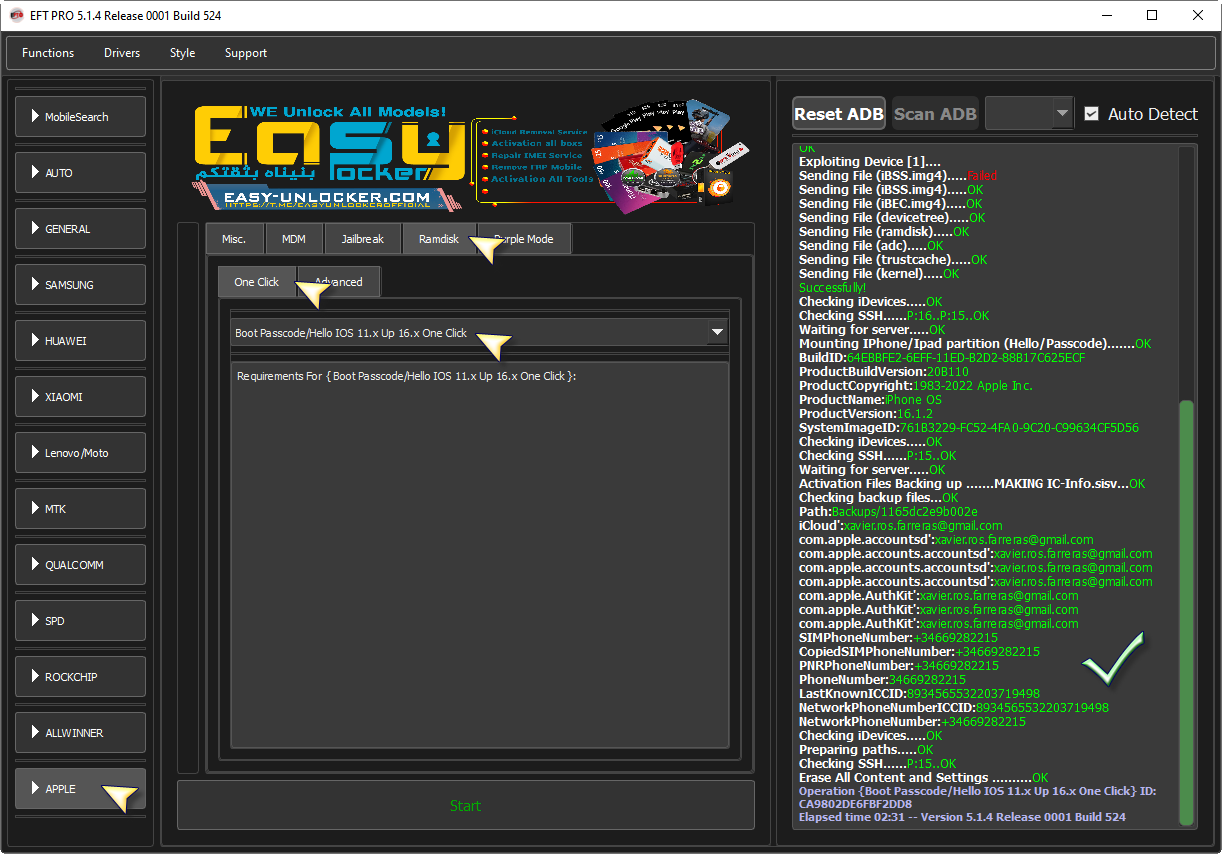Click the "Successfully!" log line
The height and width of the screenshot is (854, 1222).
(x=833, y=287)
